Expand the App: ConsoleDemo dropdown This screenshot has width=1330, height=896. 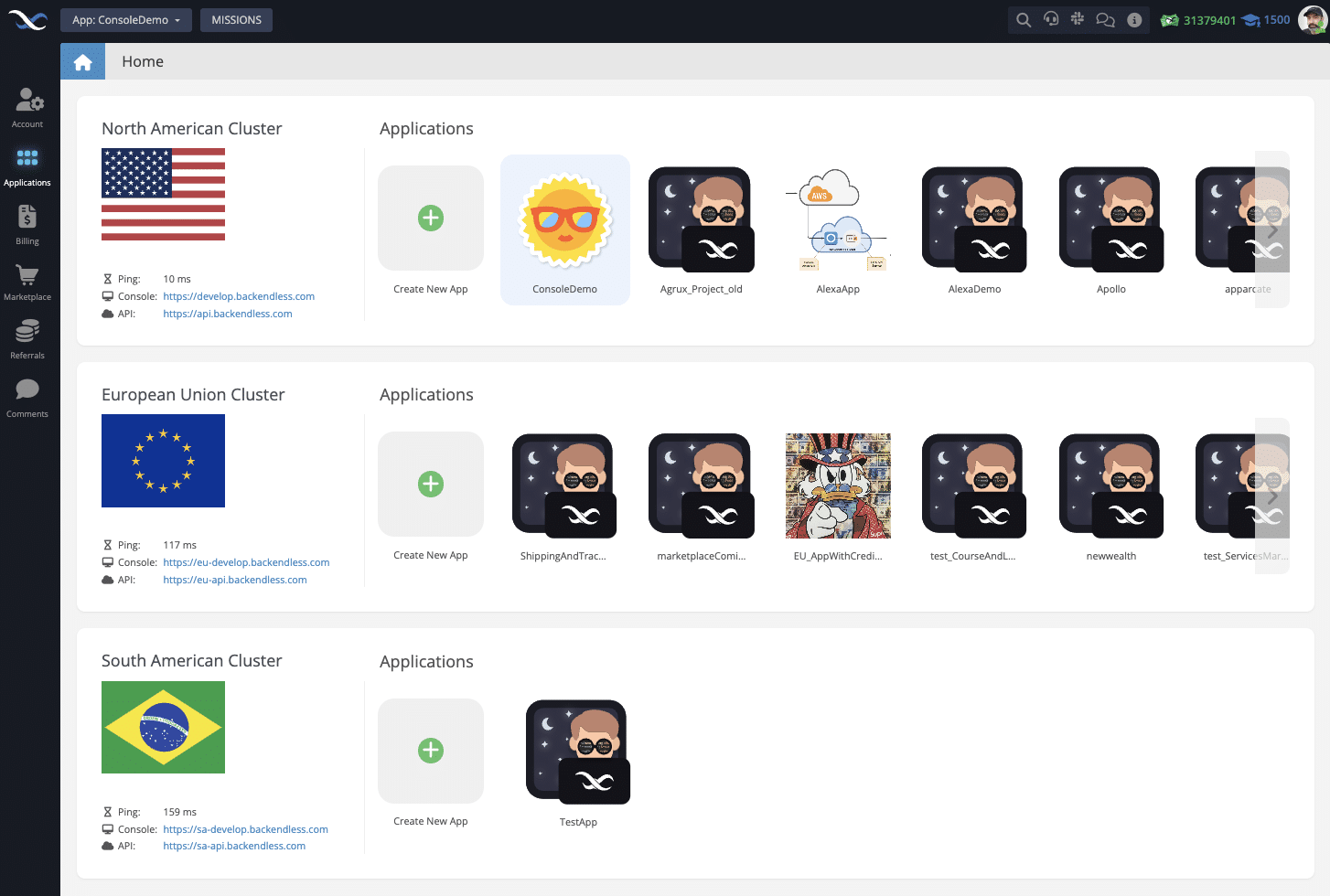pyautogui.click(x=126, y=20)
